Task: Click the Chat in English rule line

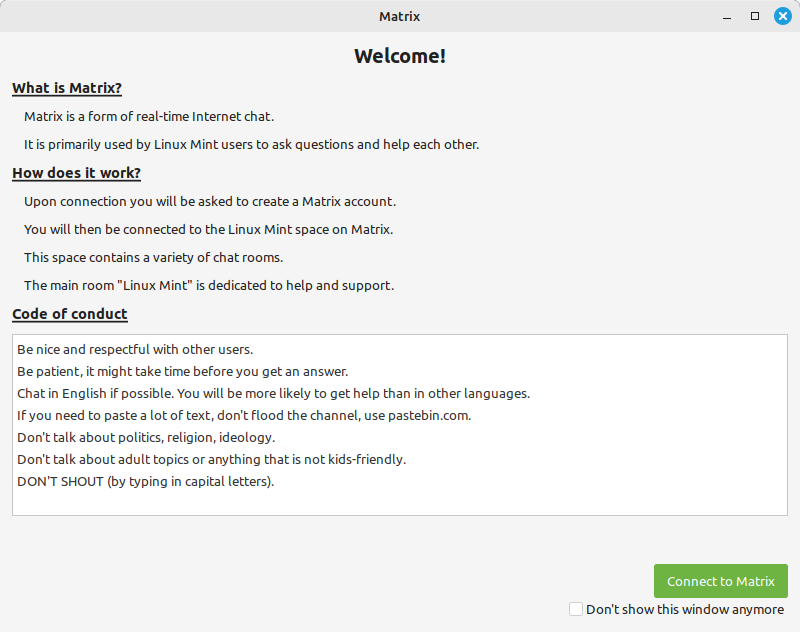Action: coord(273,394)
